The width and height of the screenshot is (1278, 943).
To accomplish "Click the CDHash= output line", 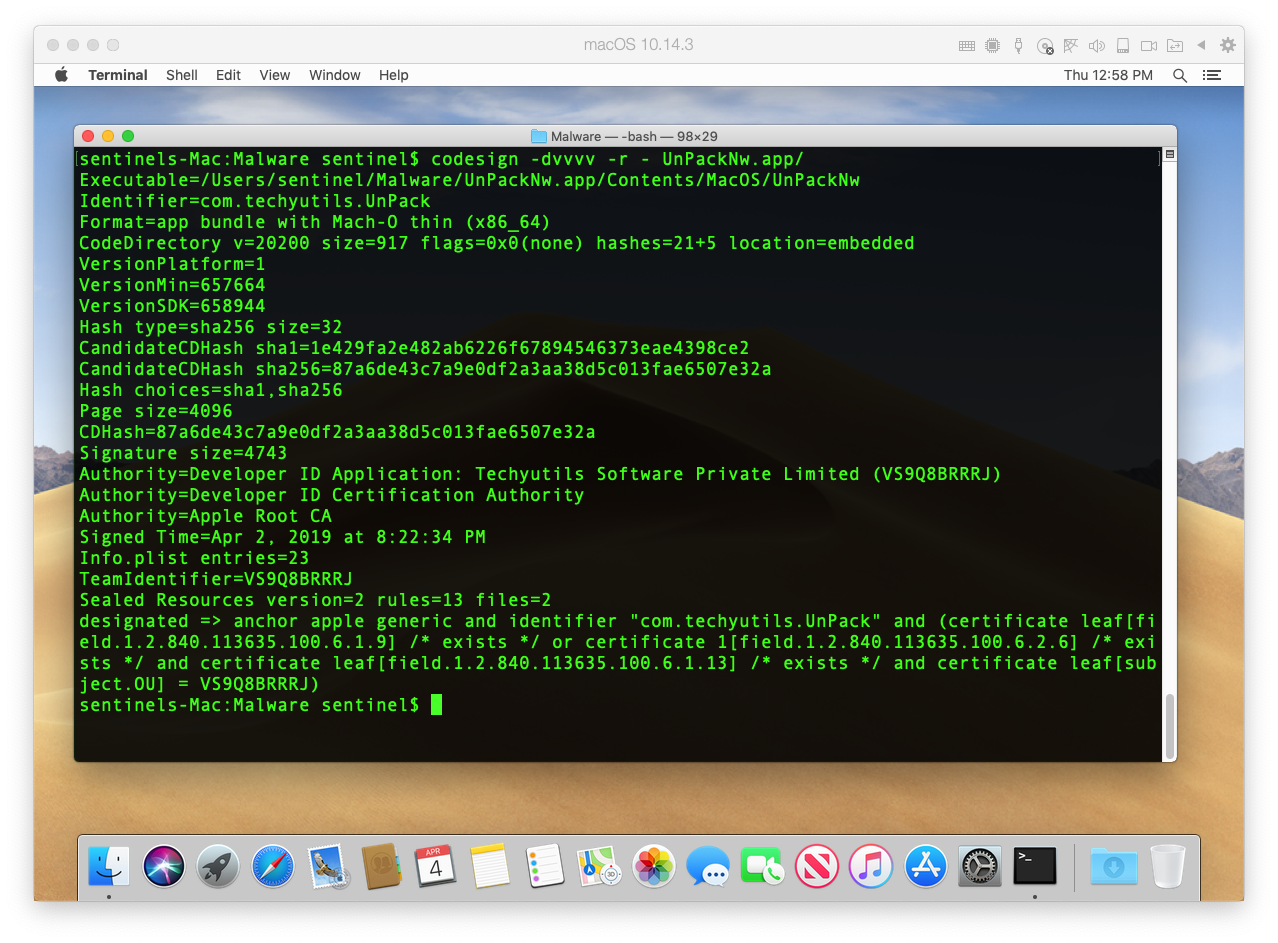I will click(337, 432).
